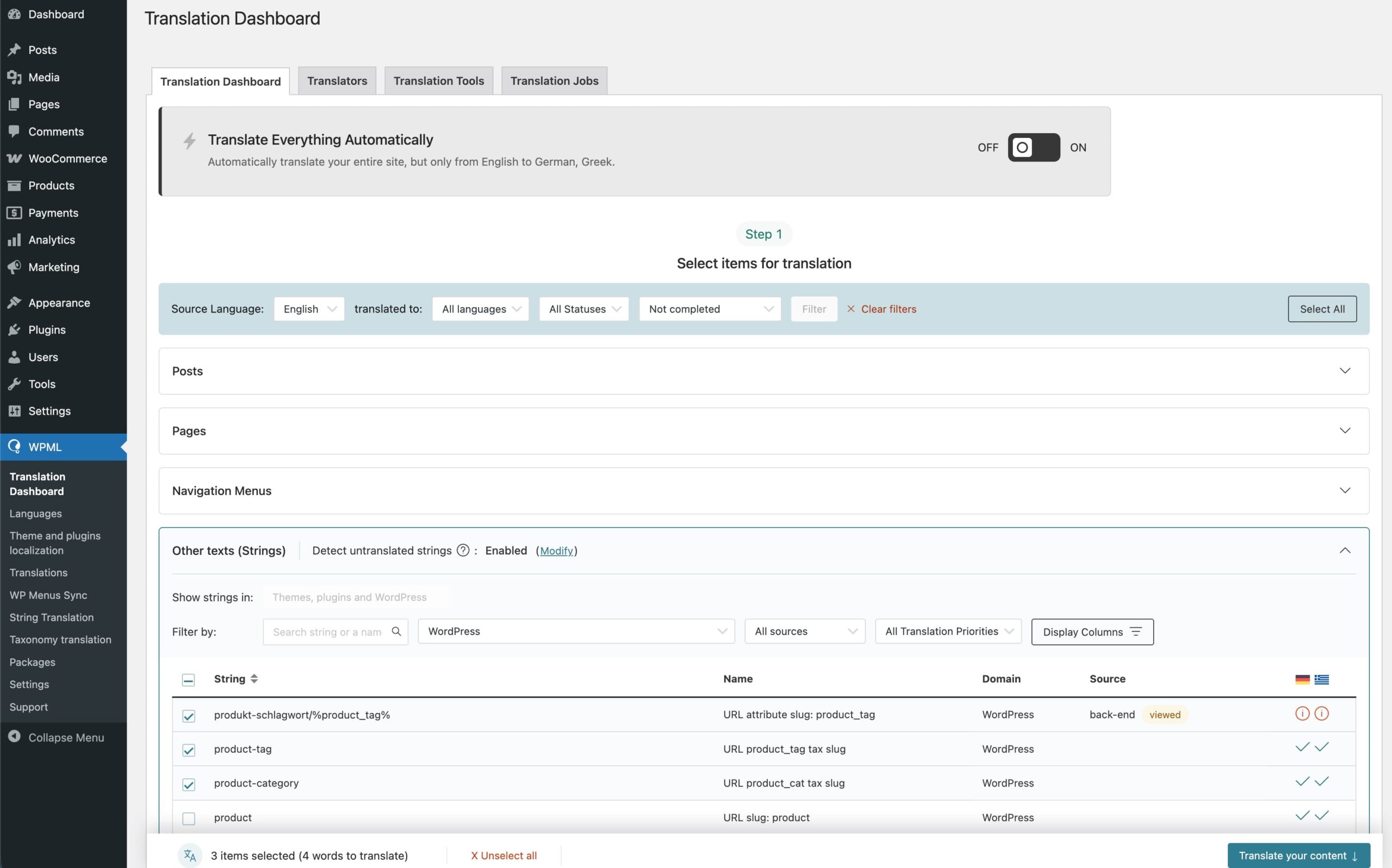Click the Search string or name field
This screenshot has width=1392, height=868.
pyautogui.click(x=327, y=632)
